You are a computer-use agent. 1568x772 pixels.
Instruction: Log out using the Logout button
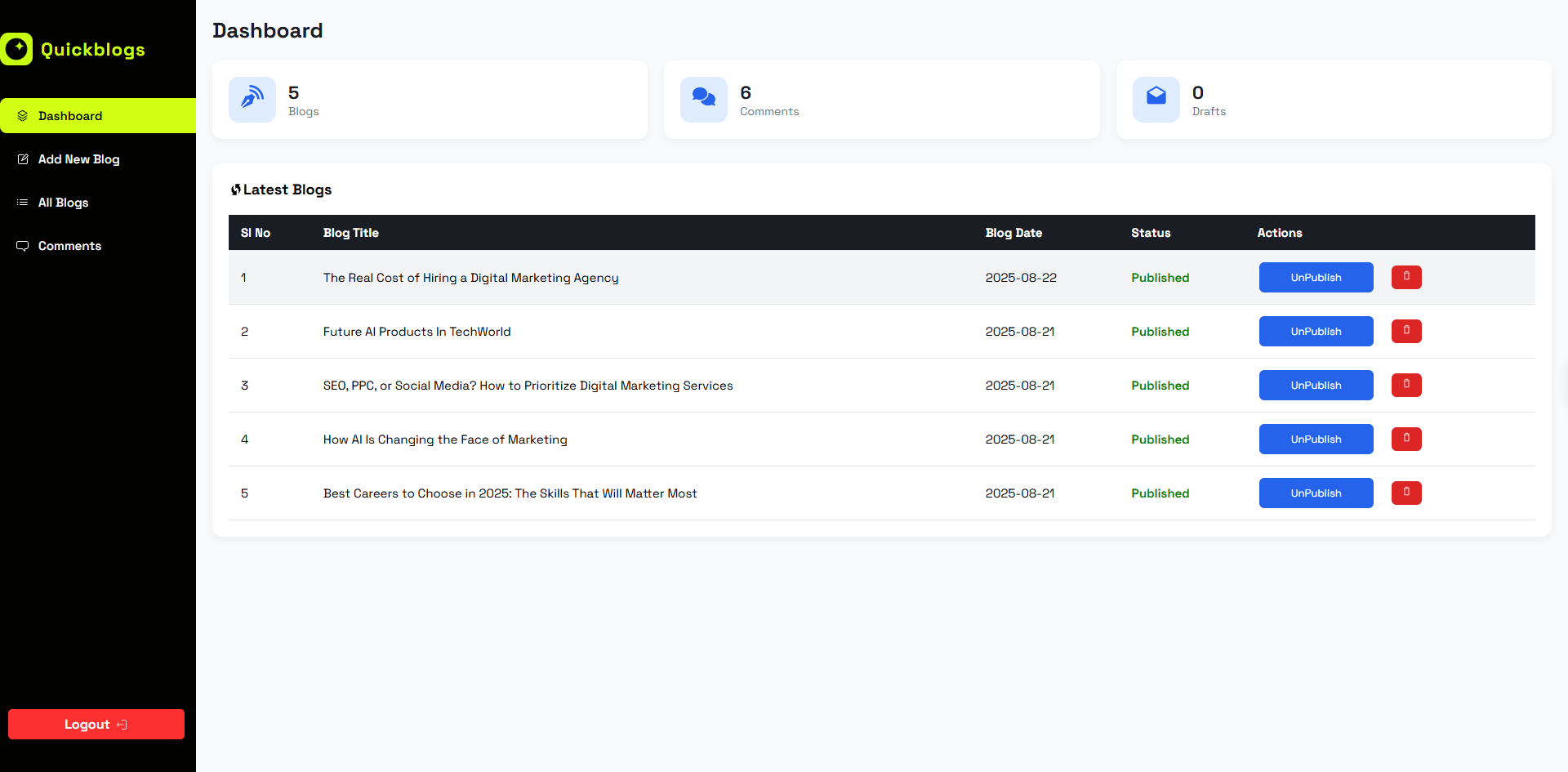click(96, 724)
